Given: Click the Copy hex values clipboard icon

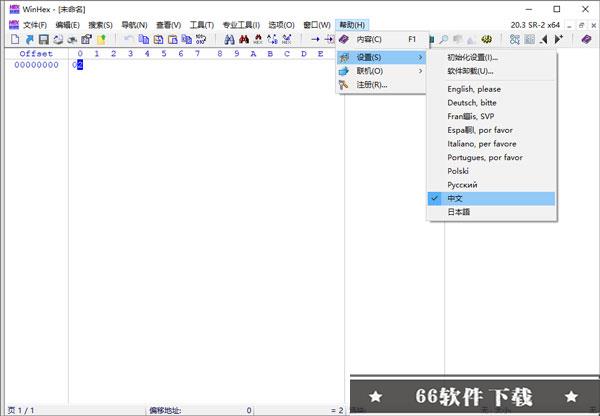Looking at the screenshot, I should coord(187,39).
